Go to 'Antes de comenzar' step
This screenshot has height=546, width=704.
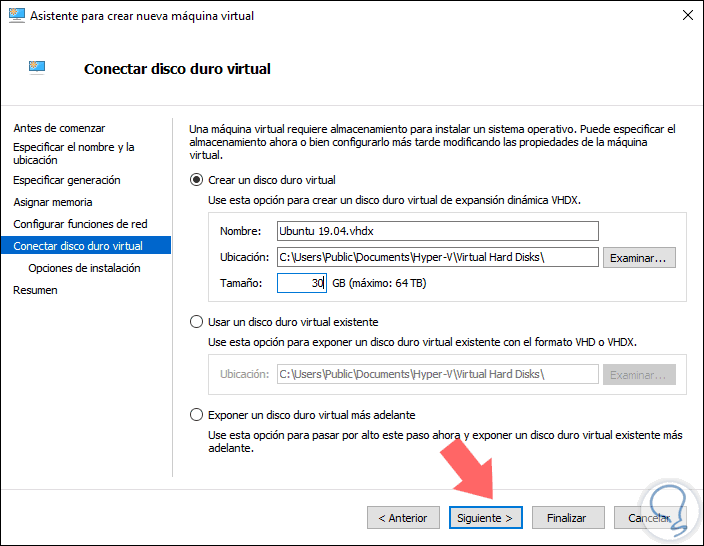(59, 128)
